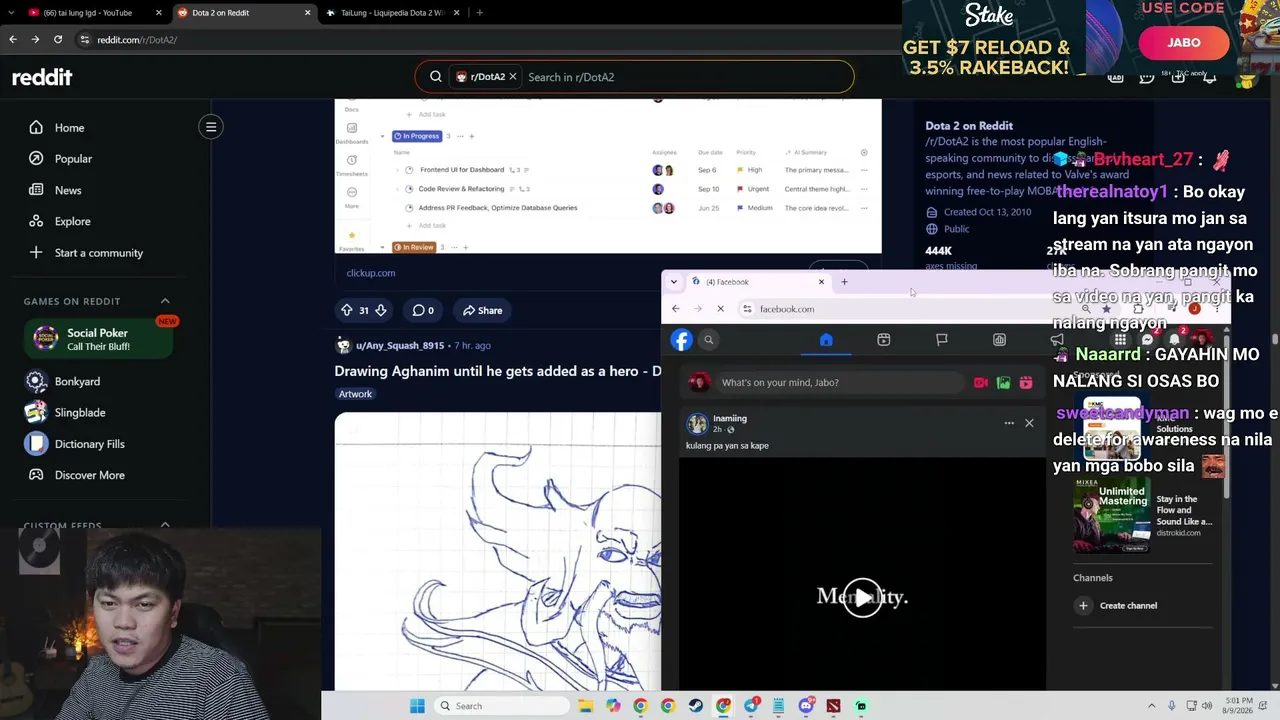The height and width of the screenshot is (720, 1280).
Task: Open the Unlimited Mastering distrokid ad
Action: (x=1144, y=514)
